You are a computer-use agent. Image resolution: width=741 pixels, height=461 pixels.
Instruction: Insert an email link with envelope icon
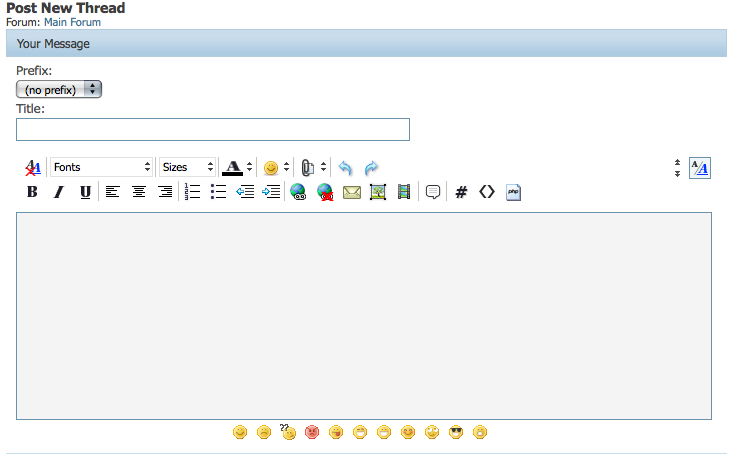[x=352, y=192]
